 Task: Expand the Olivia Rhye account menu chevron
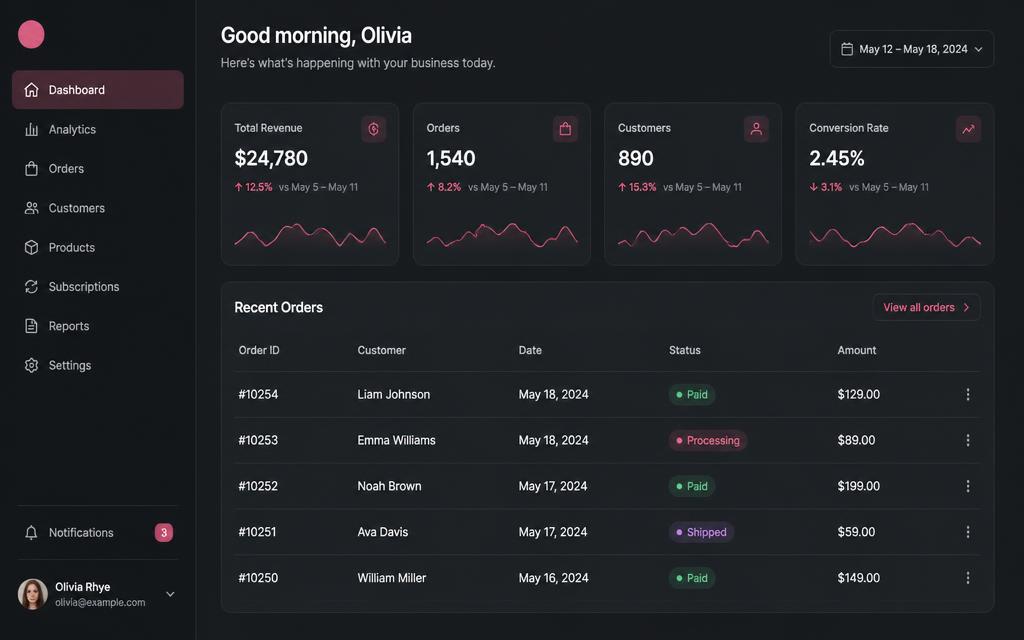pyautogui.click(x=170, y=594)
